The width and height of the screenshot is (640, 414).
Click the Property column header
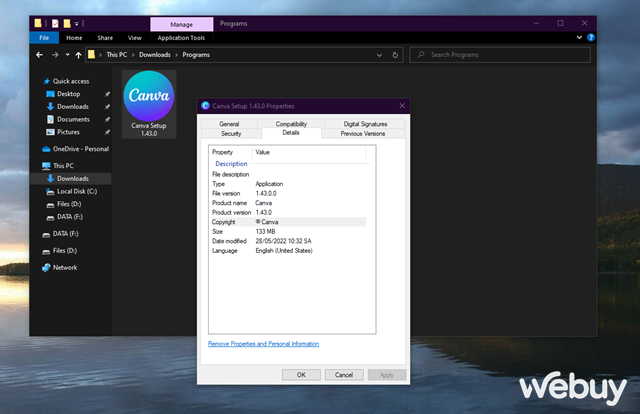tap(231, 152)
